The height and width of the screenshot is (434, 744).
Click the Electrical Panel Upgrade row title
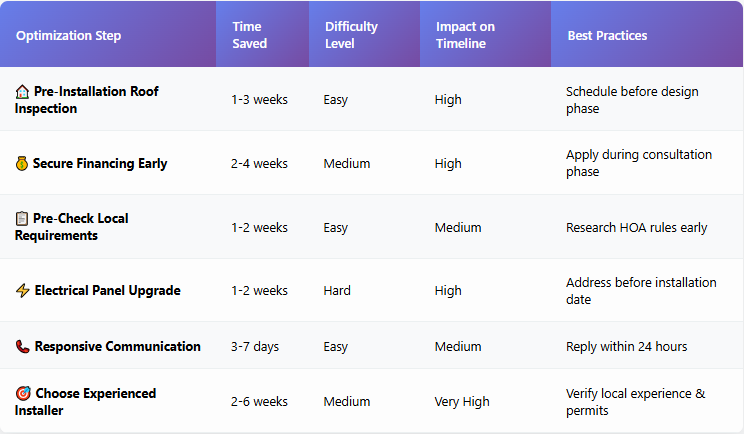108,290
